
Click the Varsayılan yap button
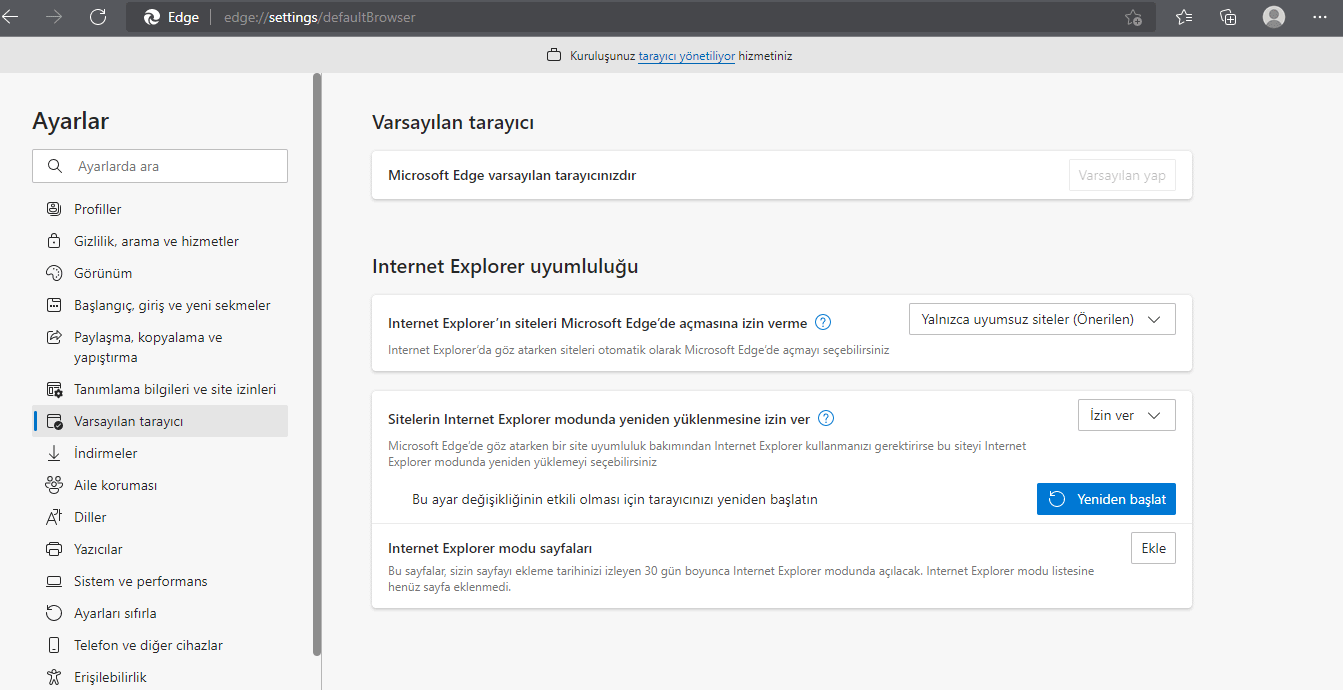point(1122,175)
